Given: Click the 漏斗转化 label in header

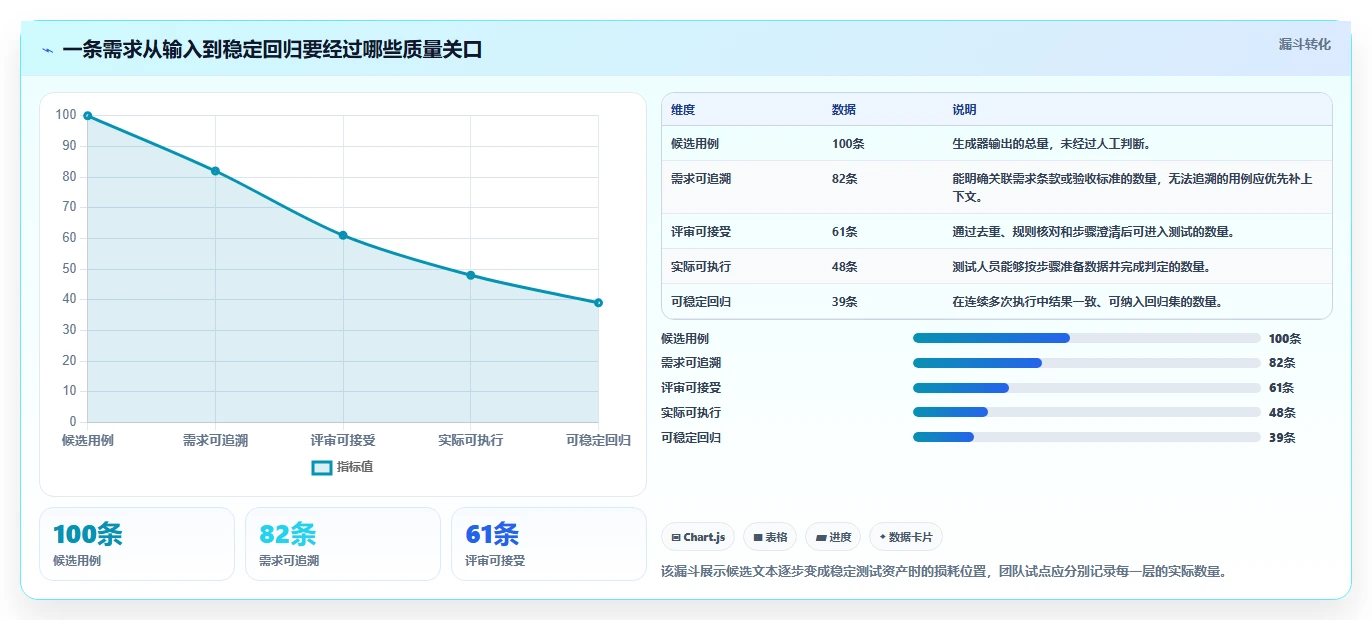Looking at the screenshot, I should click(x=1305, y=44).
